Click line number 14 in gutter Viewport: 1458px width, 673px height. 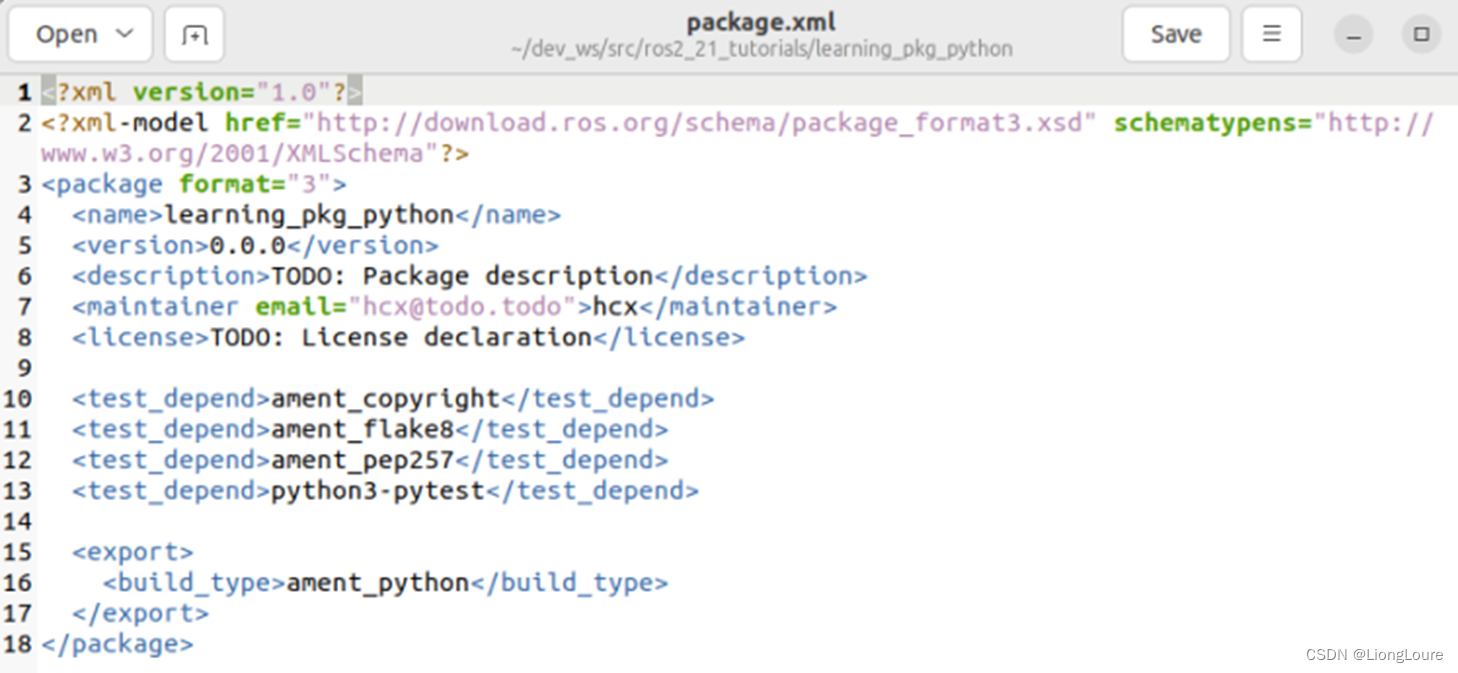pos(18,522)
